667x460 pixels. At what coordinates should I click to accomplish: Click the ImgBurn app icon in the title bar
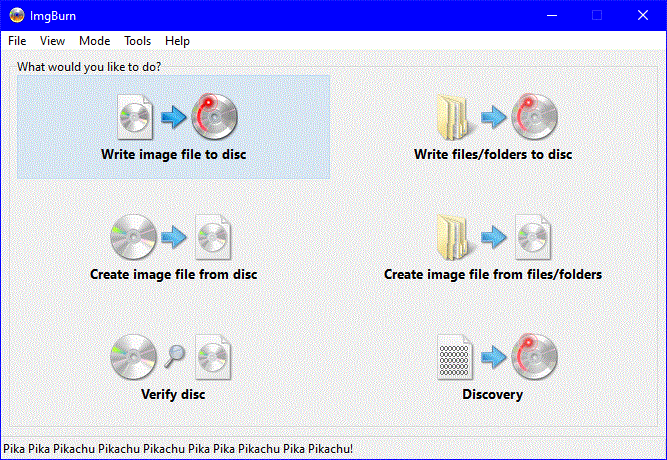tap(17, 15)
